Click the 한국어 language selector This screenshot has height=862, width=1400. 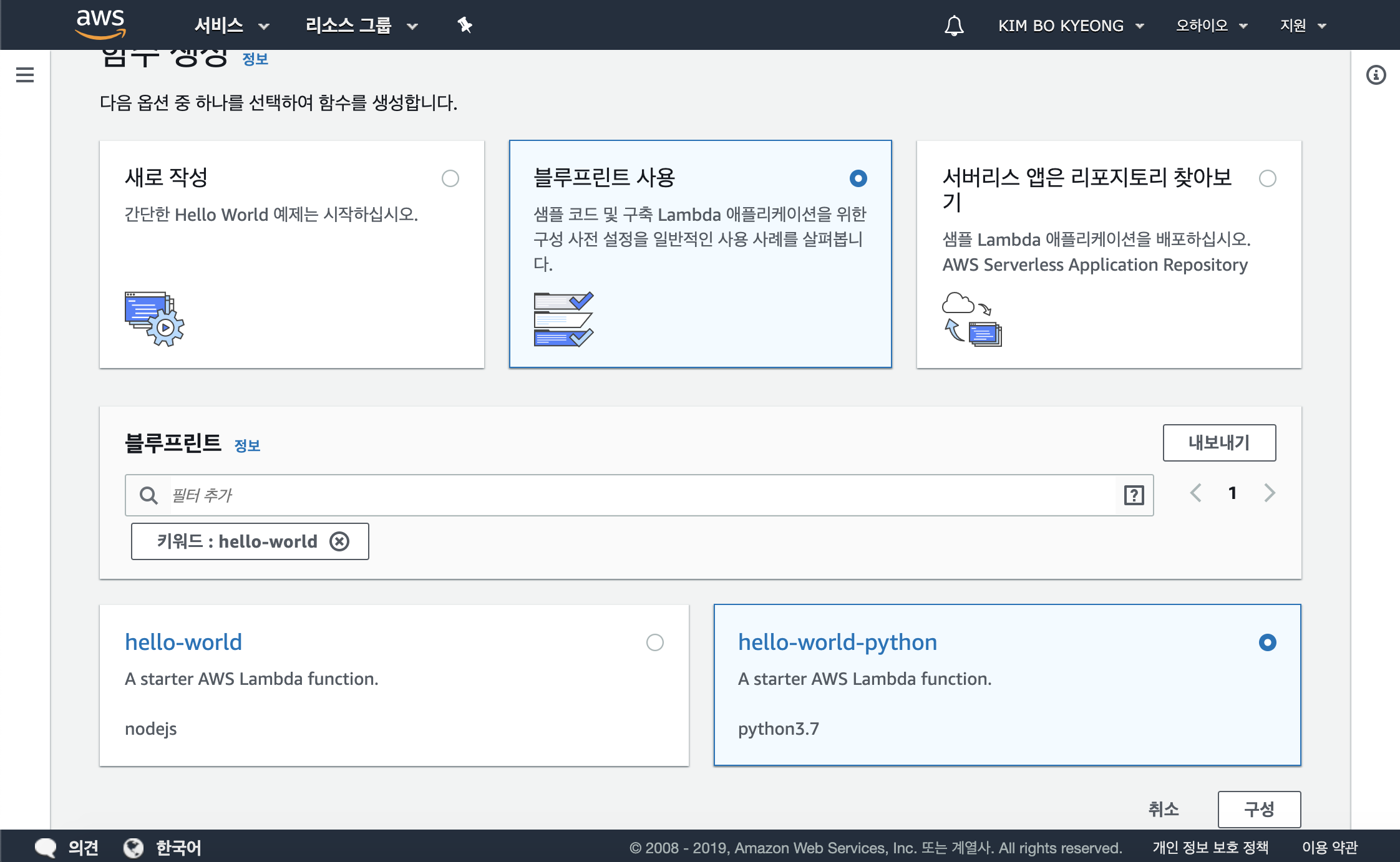[178, 848]
